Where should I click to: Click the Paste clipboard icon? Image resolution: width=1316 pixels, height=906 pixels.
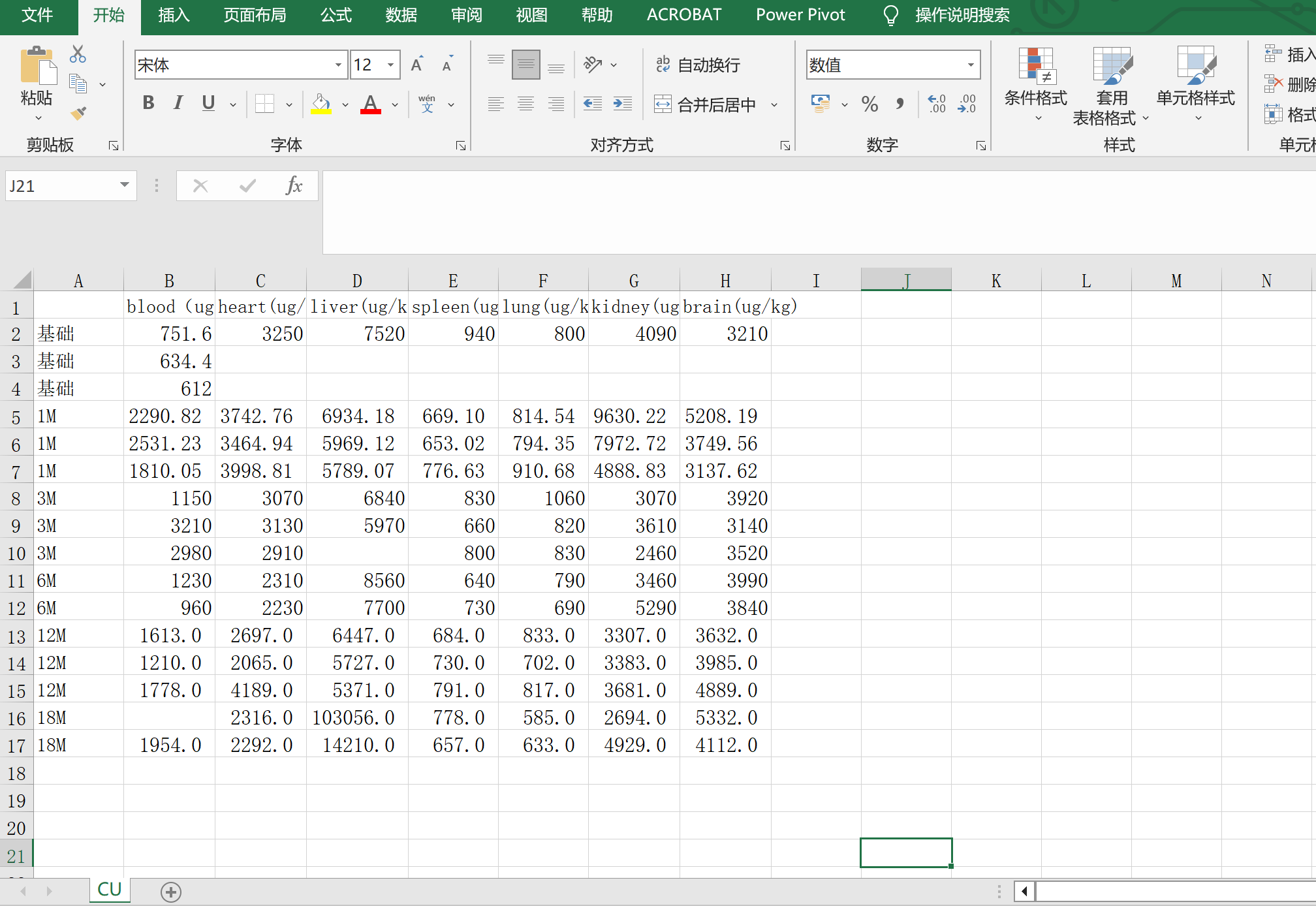38,66
